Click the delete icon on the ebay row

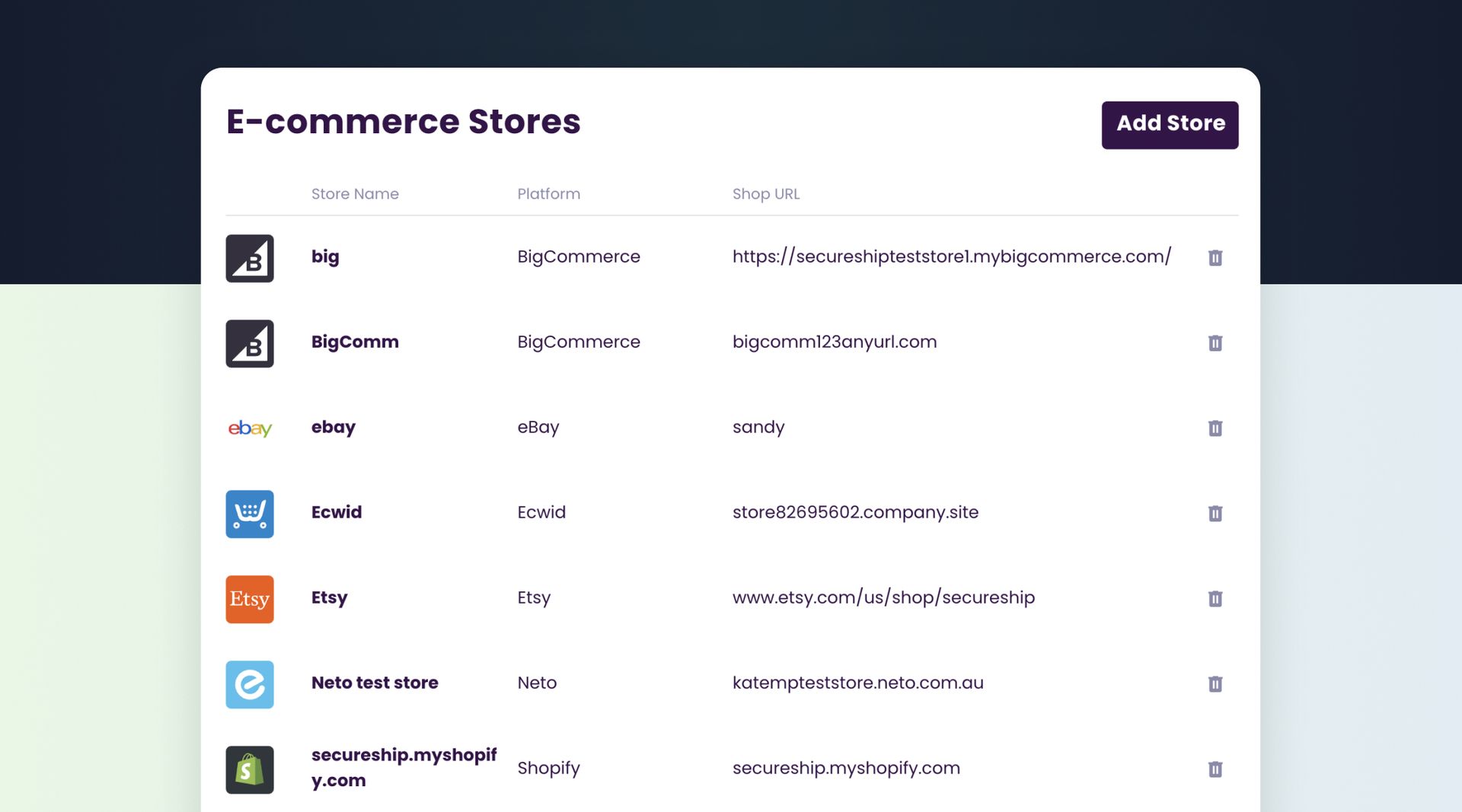(1215, 428)
